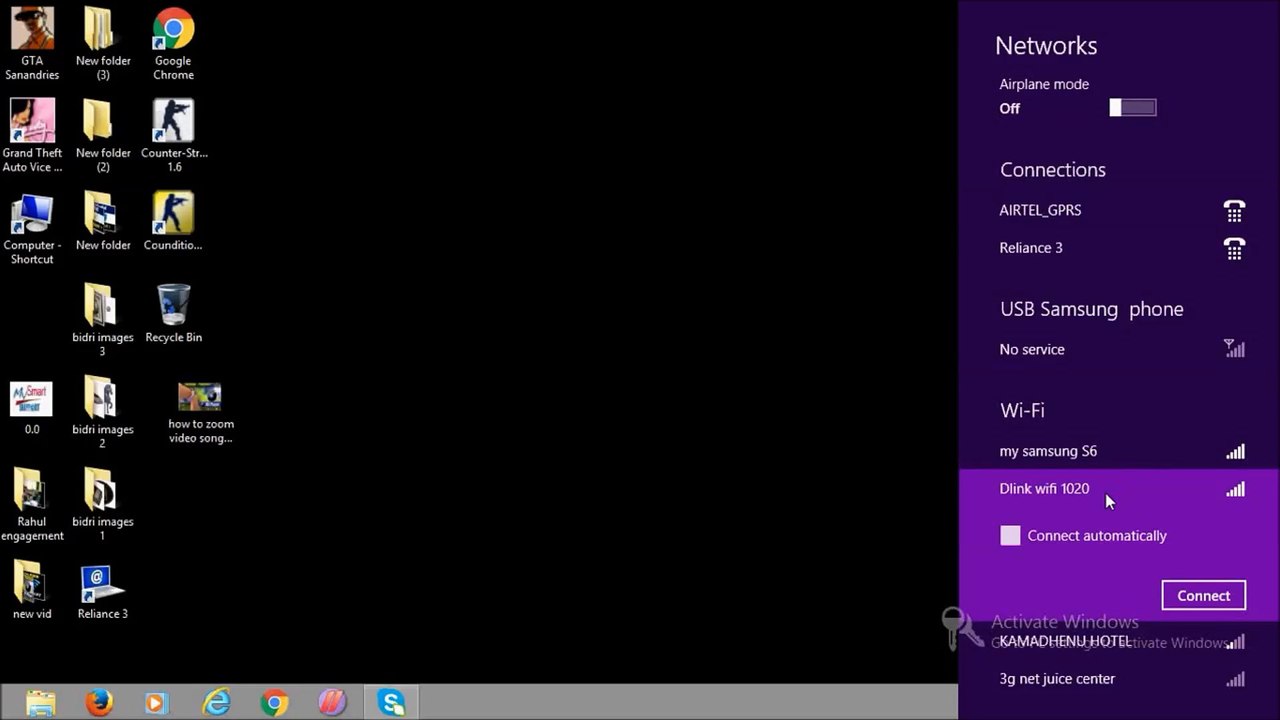1280x720 pixels.
Task: Click the Dlink wifi 1020 signal bars
Action: coord(1236,489)
